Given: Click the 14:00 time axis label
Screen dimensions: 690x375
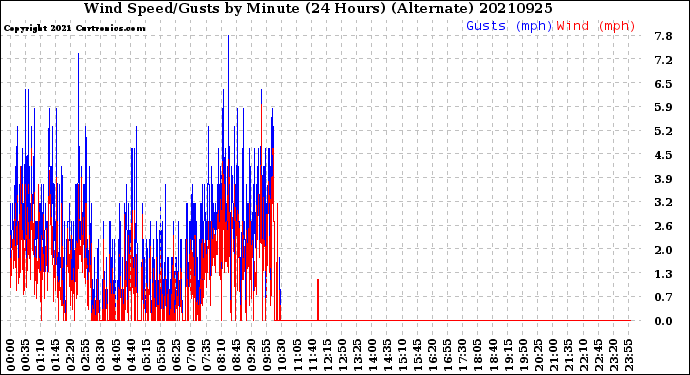Looking at the screenshot, I should 372,355.
